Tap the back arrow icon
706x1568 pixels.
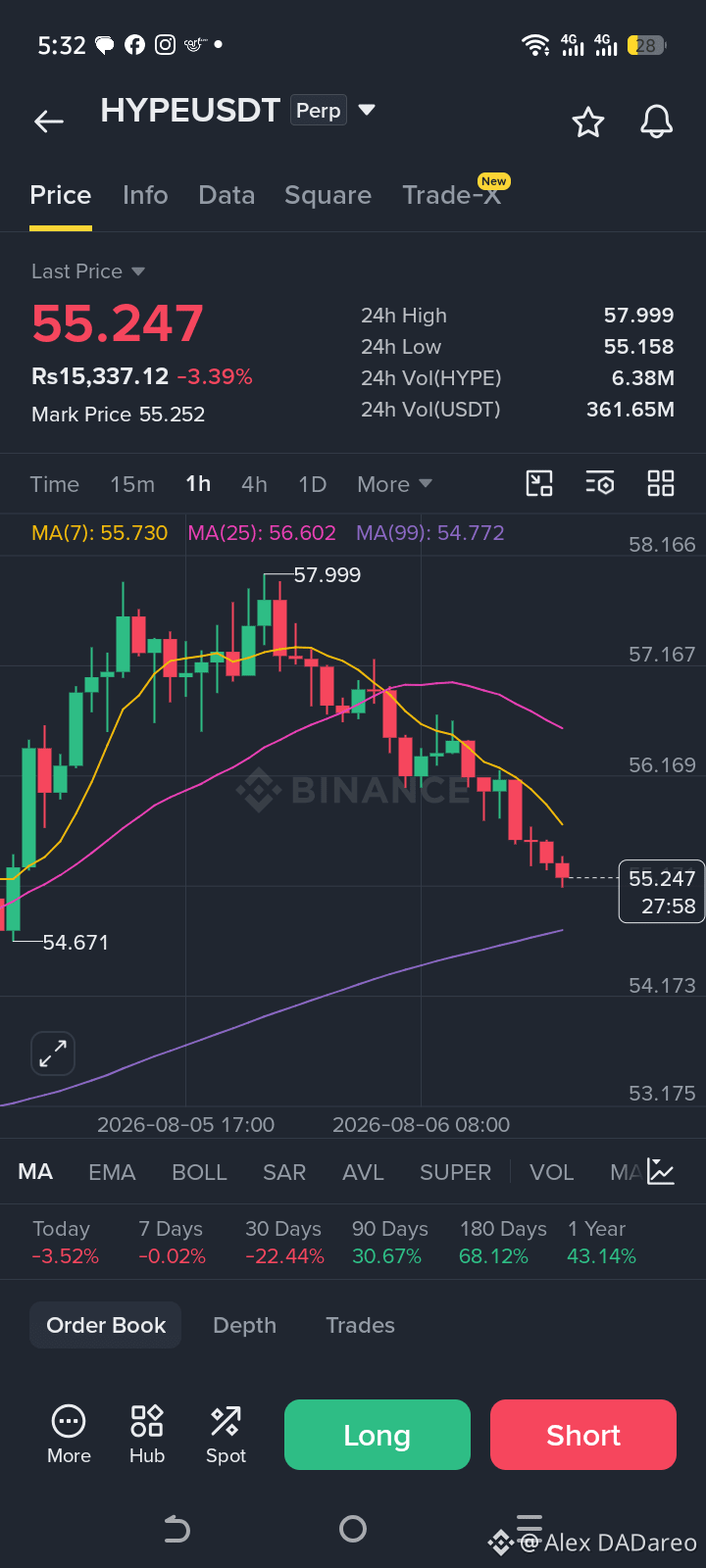tap(49, 122)
